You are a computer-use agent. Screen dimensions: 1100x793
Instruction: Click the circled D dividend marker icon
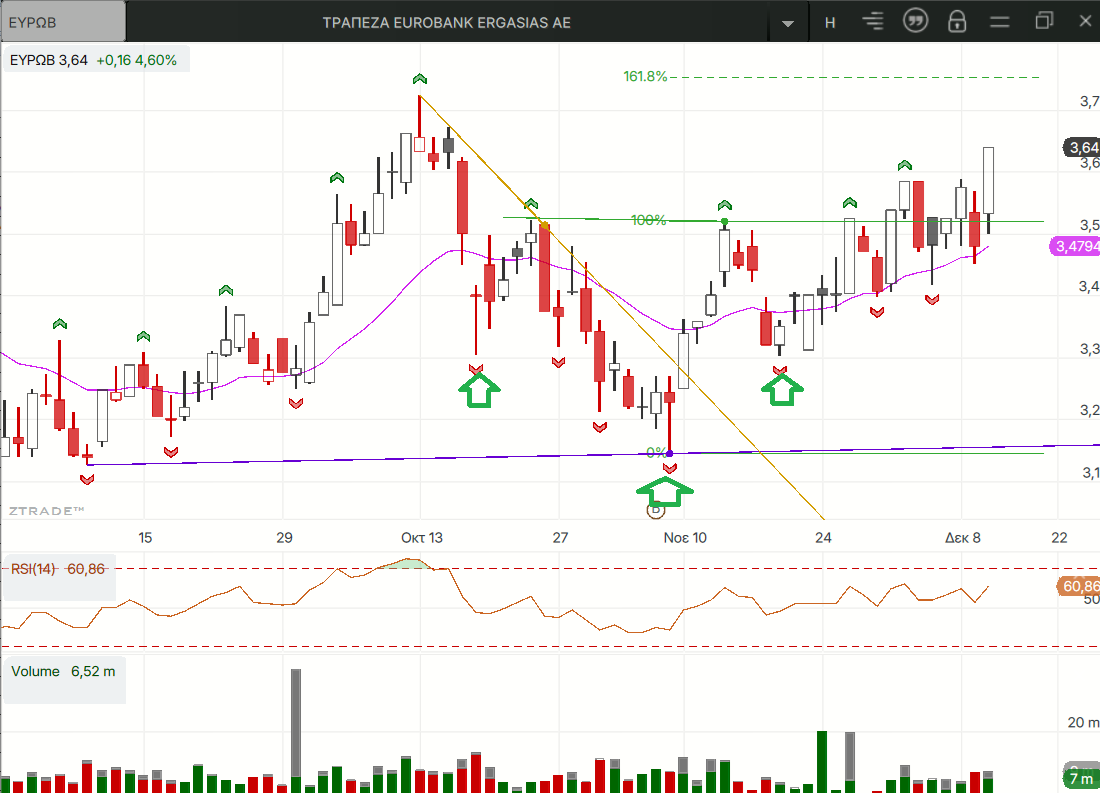tap(656, 509)
